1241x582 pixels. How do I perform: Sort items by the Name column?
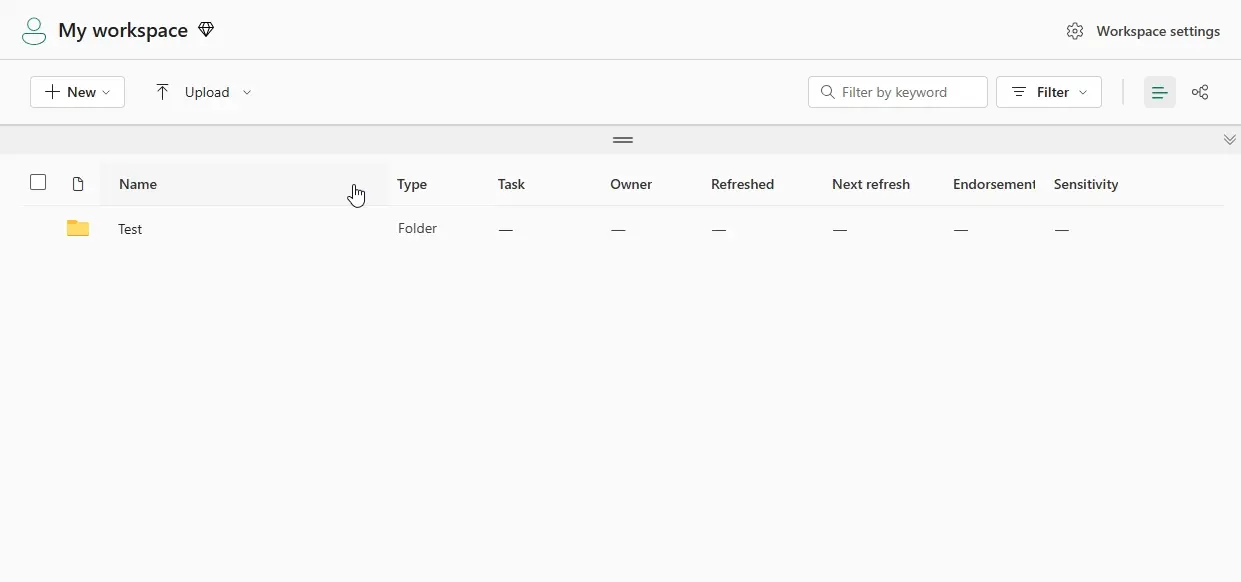(138, 184)
